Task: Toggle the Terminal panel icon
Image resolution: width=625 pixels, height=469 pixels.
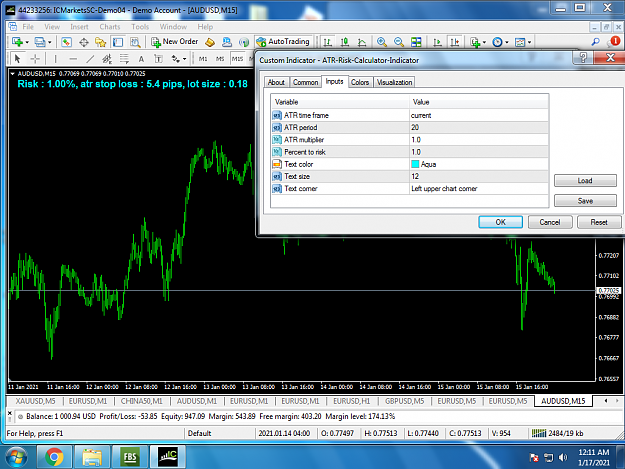Action: coord(118,42)
